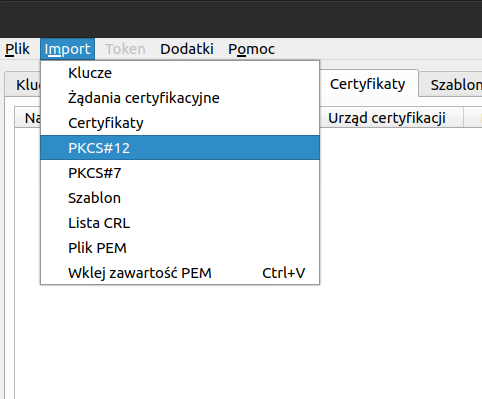Select Żądania certyfikacyjne import option
Screen dimensions: 482x399
tap(180, 98)
